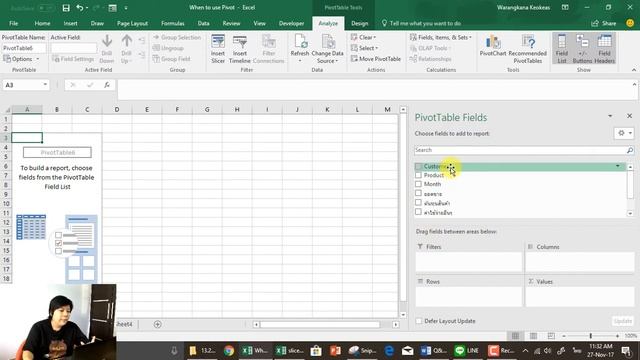The height and width of the screenshot is (360, 640).
Task: Switch to the Insert tab
Action: tap(70, 23)
